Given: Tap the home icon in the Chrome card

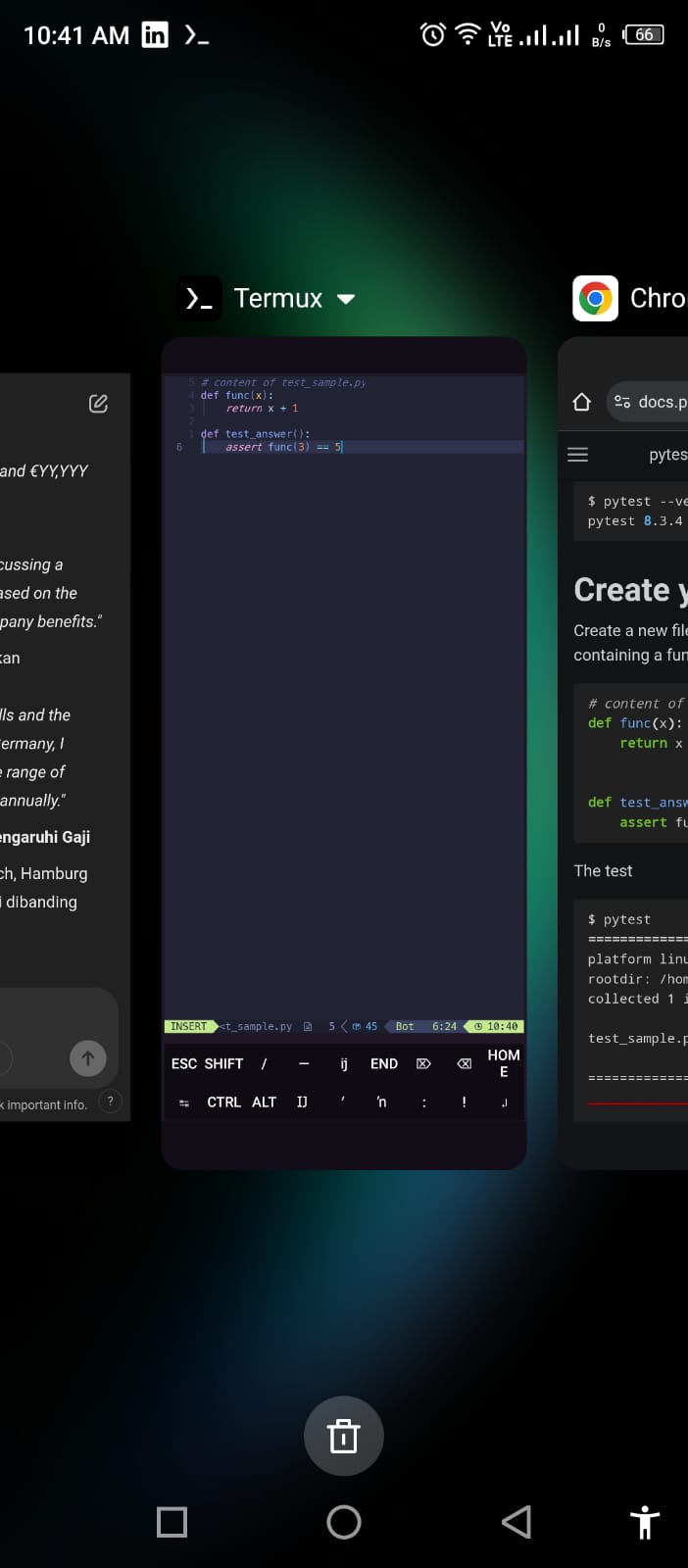Looking at the screenshot, I should tap(581, 402).
